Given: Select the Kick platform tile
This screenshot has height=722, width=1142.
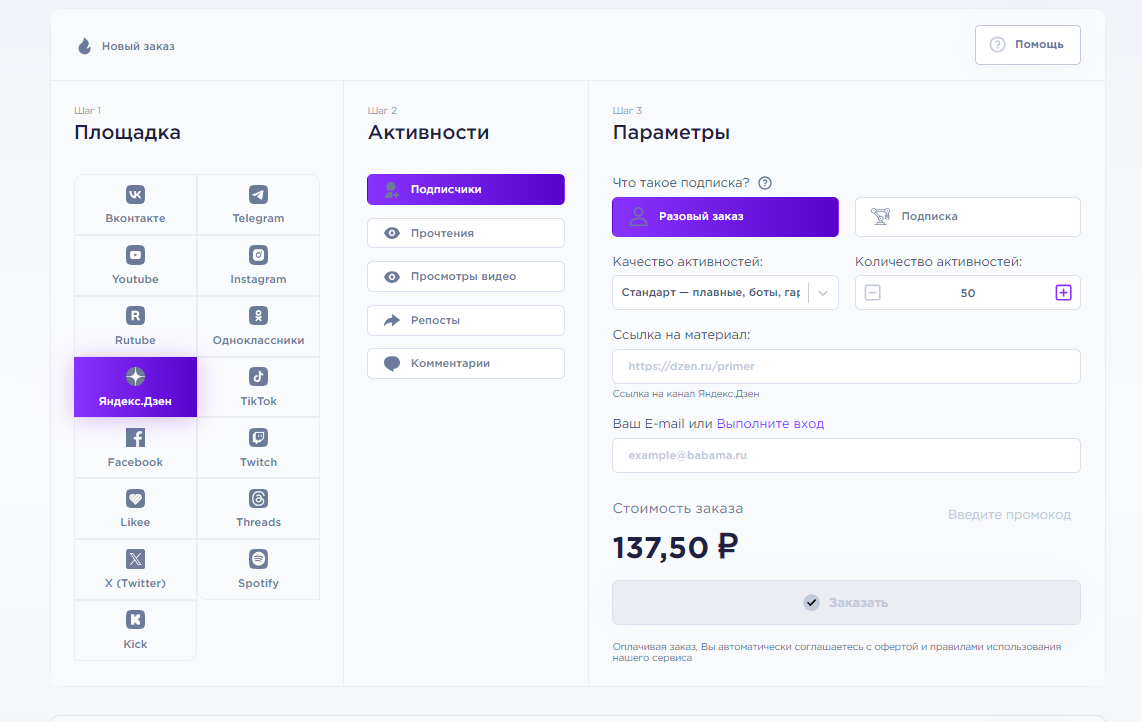Looking at the screenshot, I should (x=135, y=631).
